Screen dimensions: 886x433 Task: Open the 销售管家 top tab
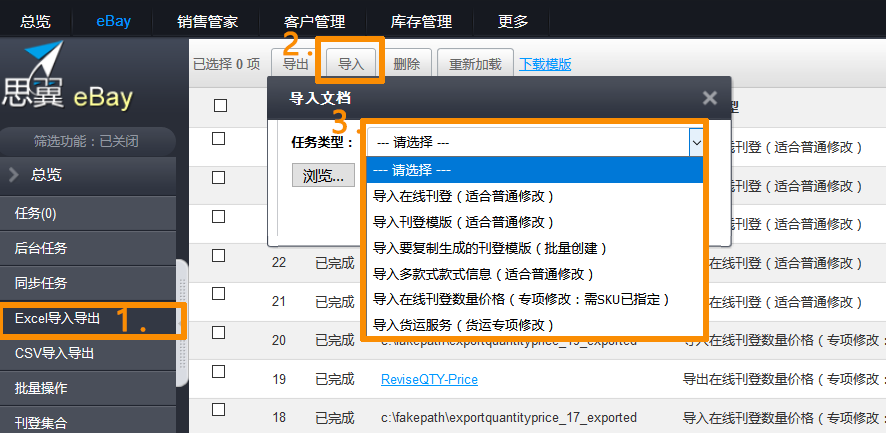[x=207, y=22]
